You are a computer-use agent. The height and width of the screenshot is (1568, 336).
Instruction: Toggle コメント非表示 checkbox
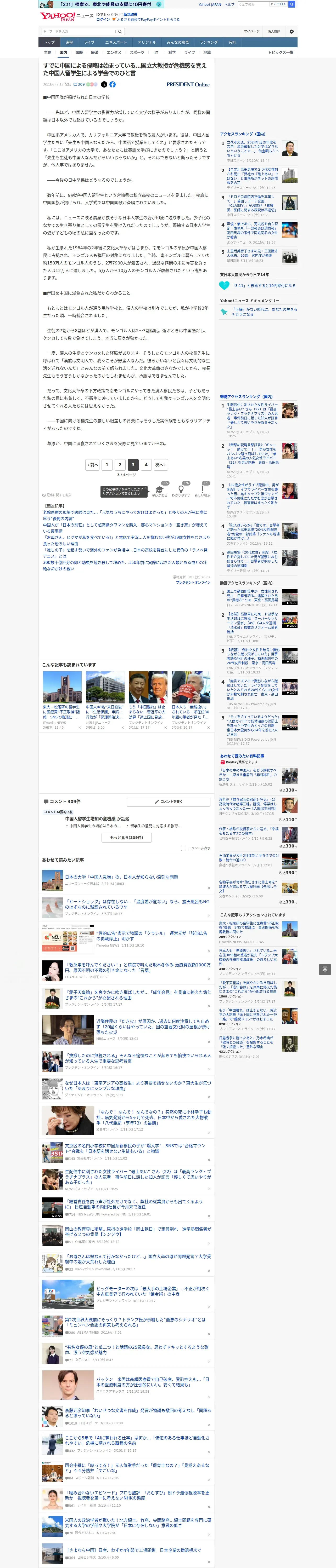183,849
